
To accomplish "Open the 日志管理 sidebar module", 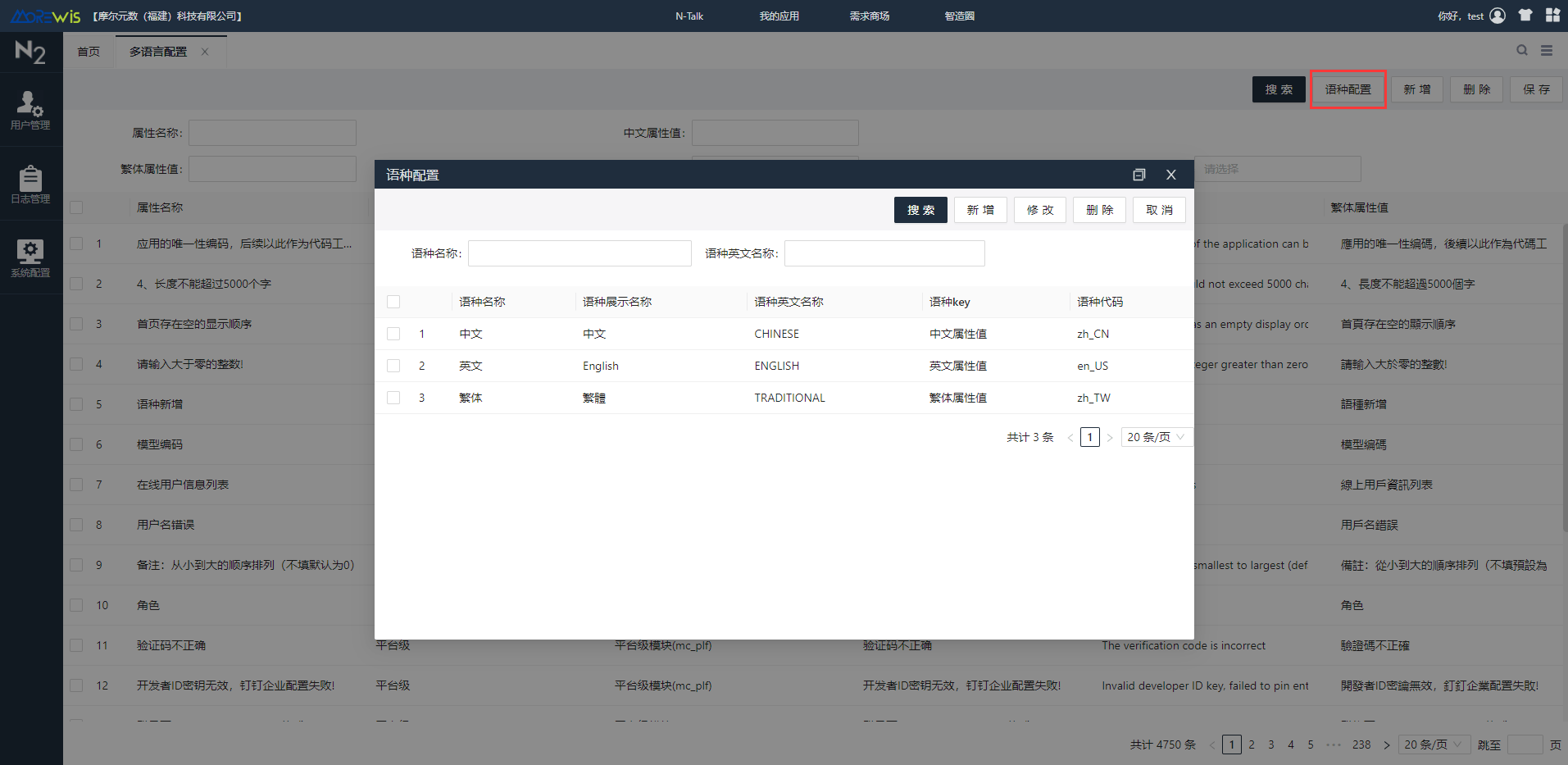I will [x=30, y=184].
